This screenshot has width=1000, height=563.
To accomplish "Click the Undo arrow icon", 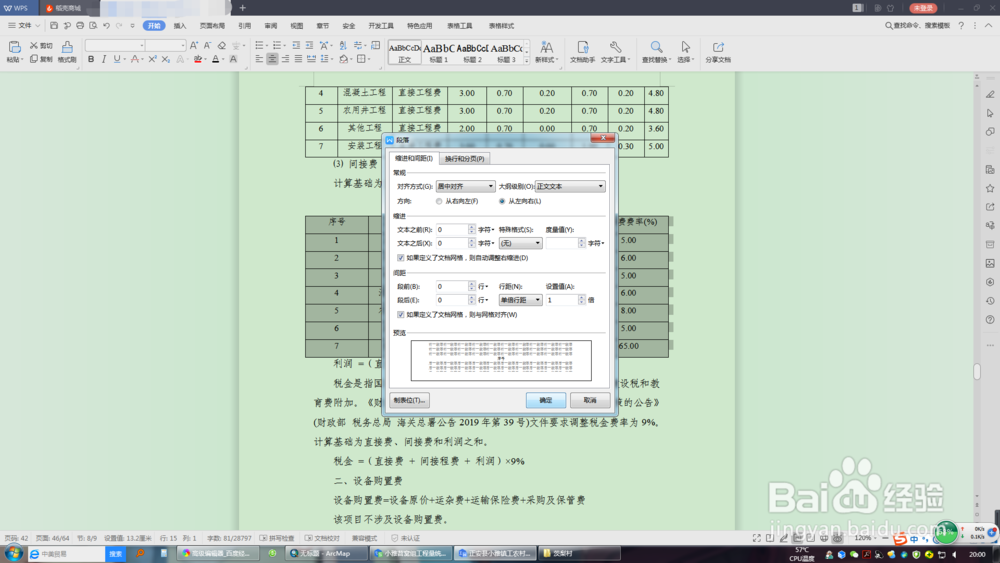I will coord(107,26).
